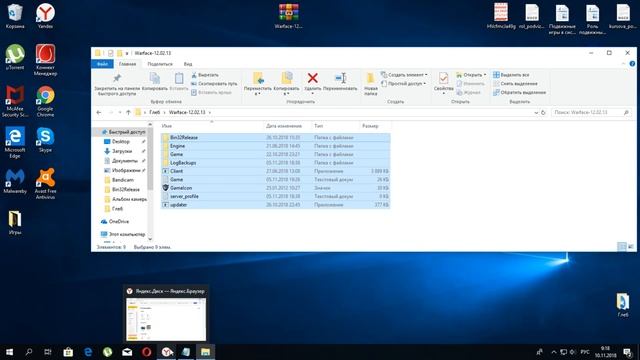Click the Paste icon in the ribbon
This screenshot has width=640, height=360.
(x=179, y=78)
